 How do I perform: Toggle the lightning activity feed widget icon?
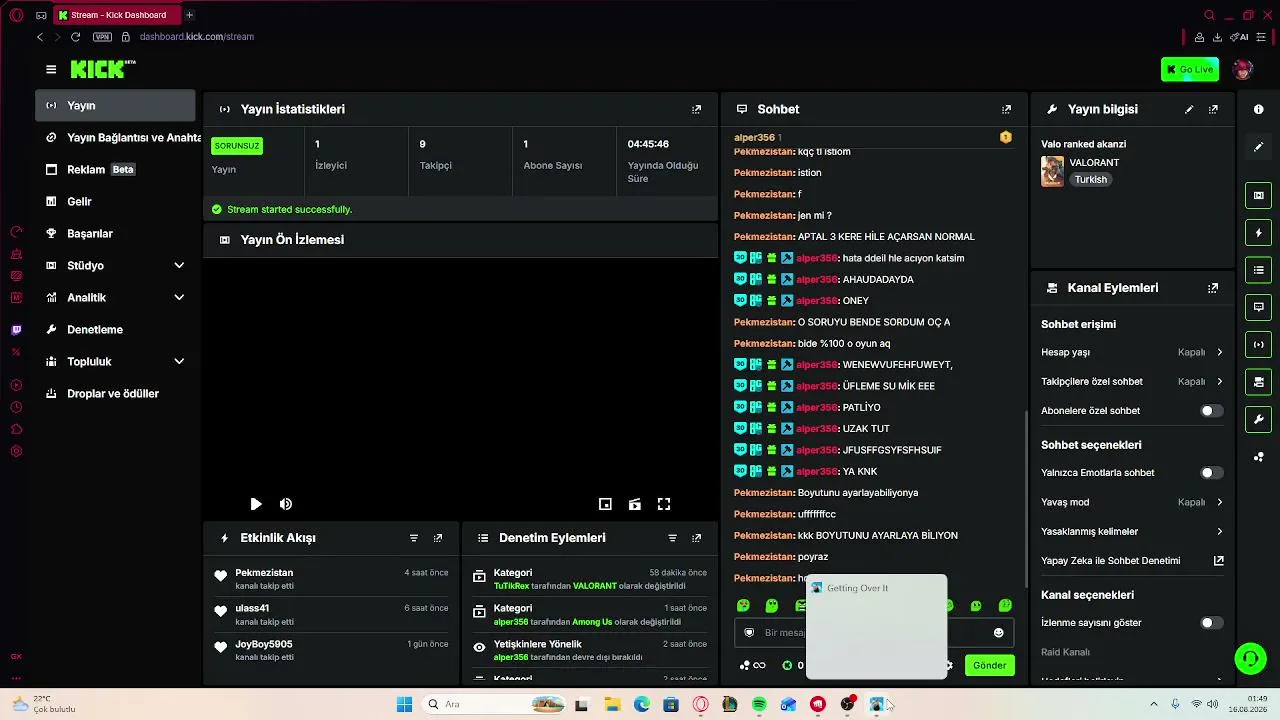(1259, 233)
